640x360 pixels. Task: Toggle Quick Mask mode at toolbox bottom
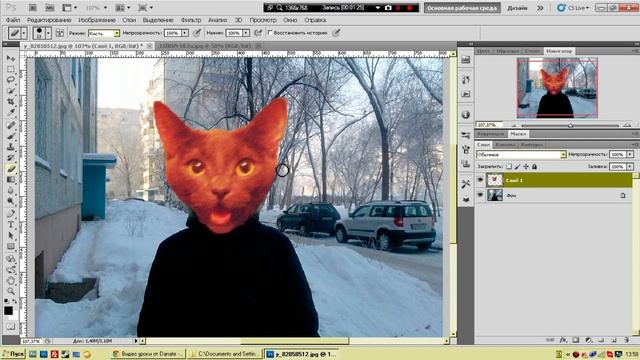11,327
